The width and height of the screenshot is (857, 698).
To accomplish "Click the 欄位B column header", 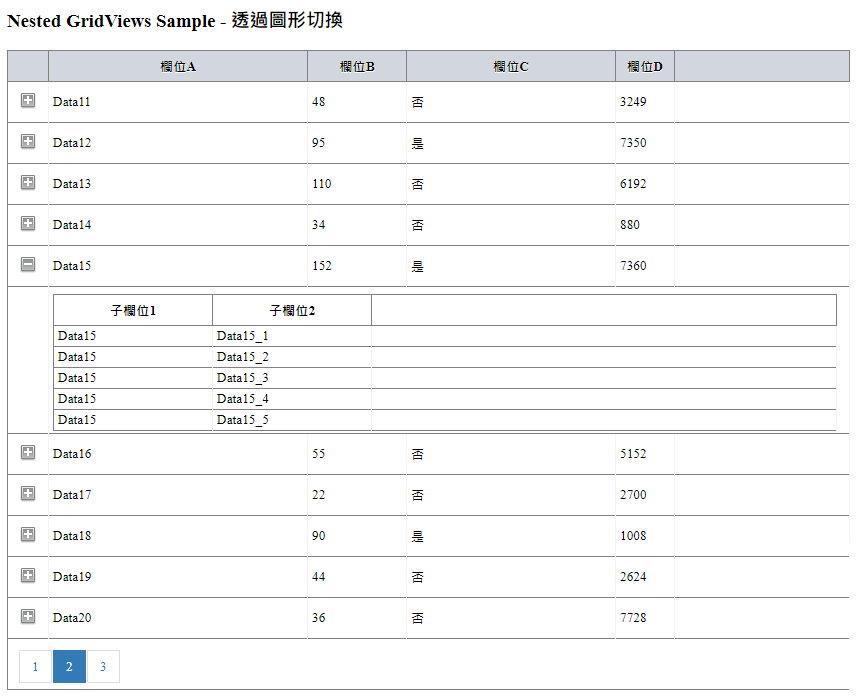I will tap(356, 65).
